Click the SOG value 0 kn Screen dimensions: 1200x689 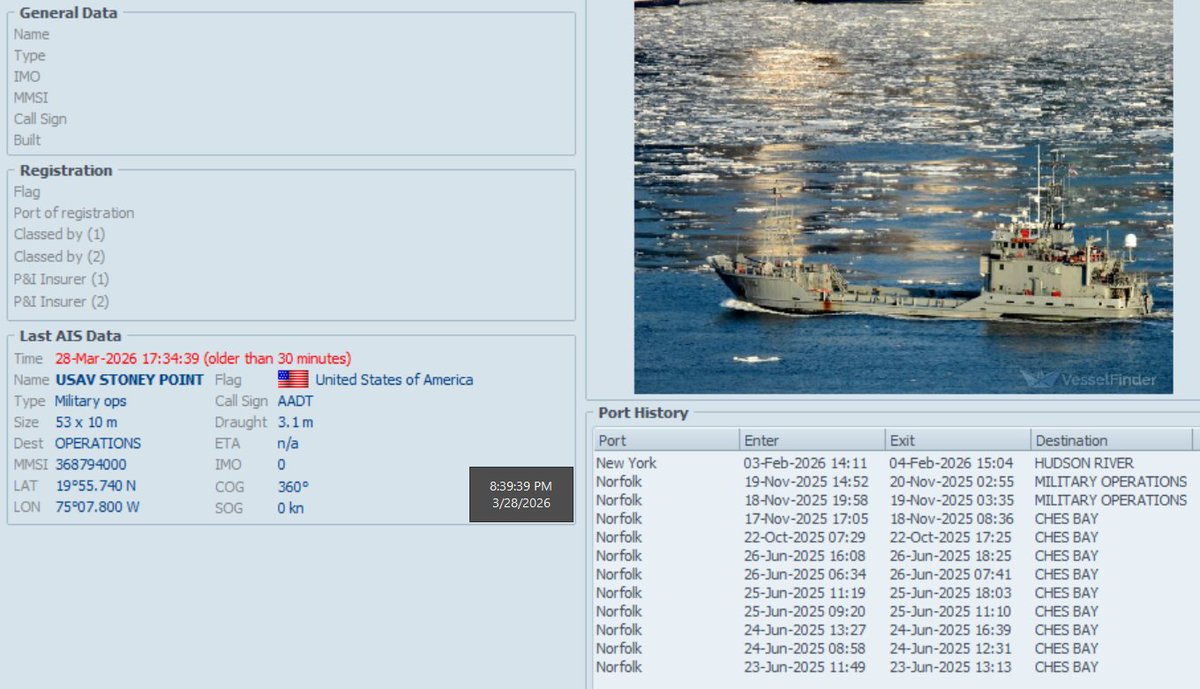(x=291, y=507)
